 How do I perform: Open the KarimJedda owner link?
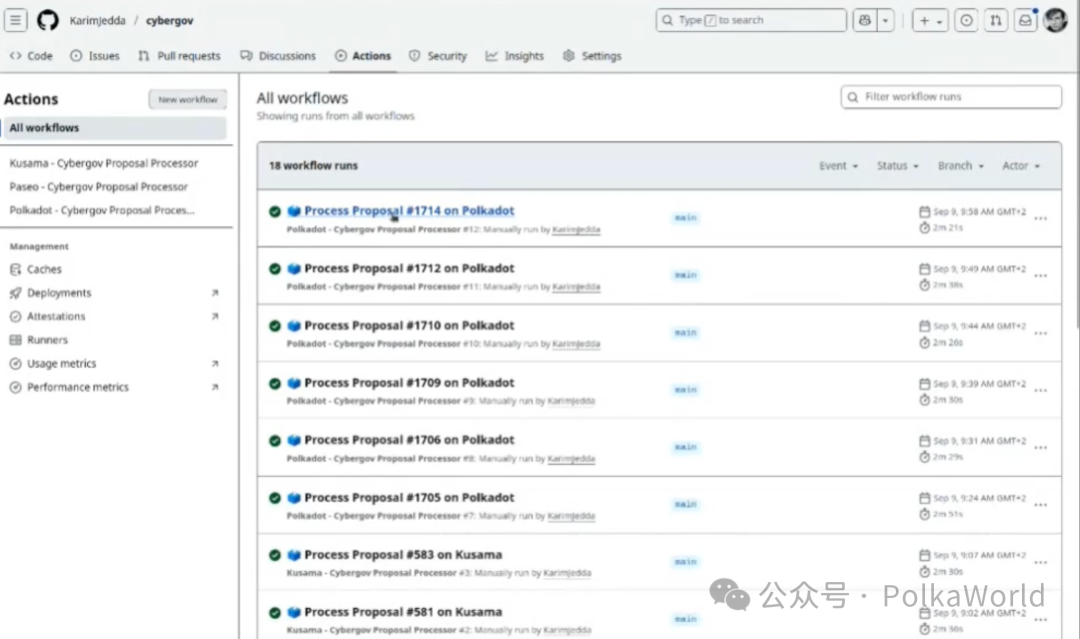pyautogui.click(x=97, y=21)
